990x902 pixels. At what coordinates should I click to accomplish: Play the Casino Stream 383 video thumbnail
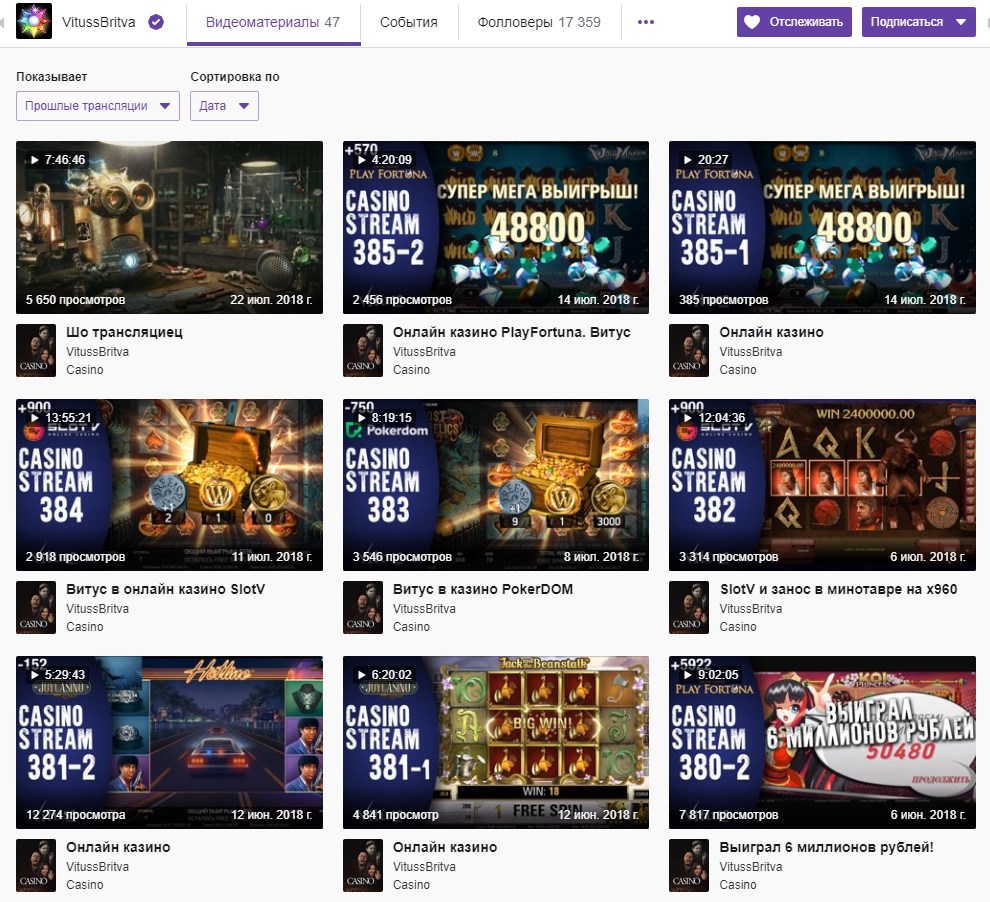[496, 485]
